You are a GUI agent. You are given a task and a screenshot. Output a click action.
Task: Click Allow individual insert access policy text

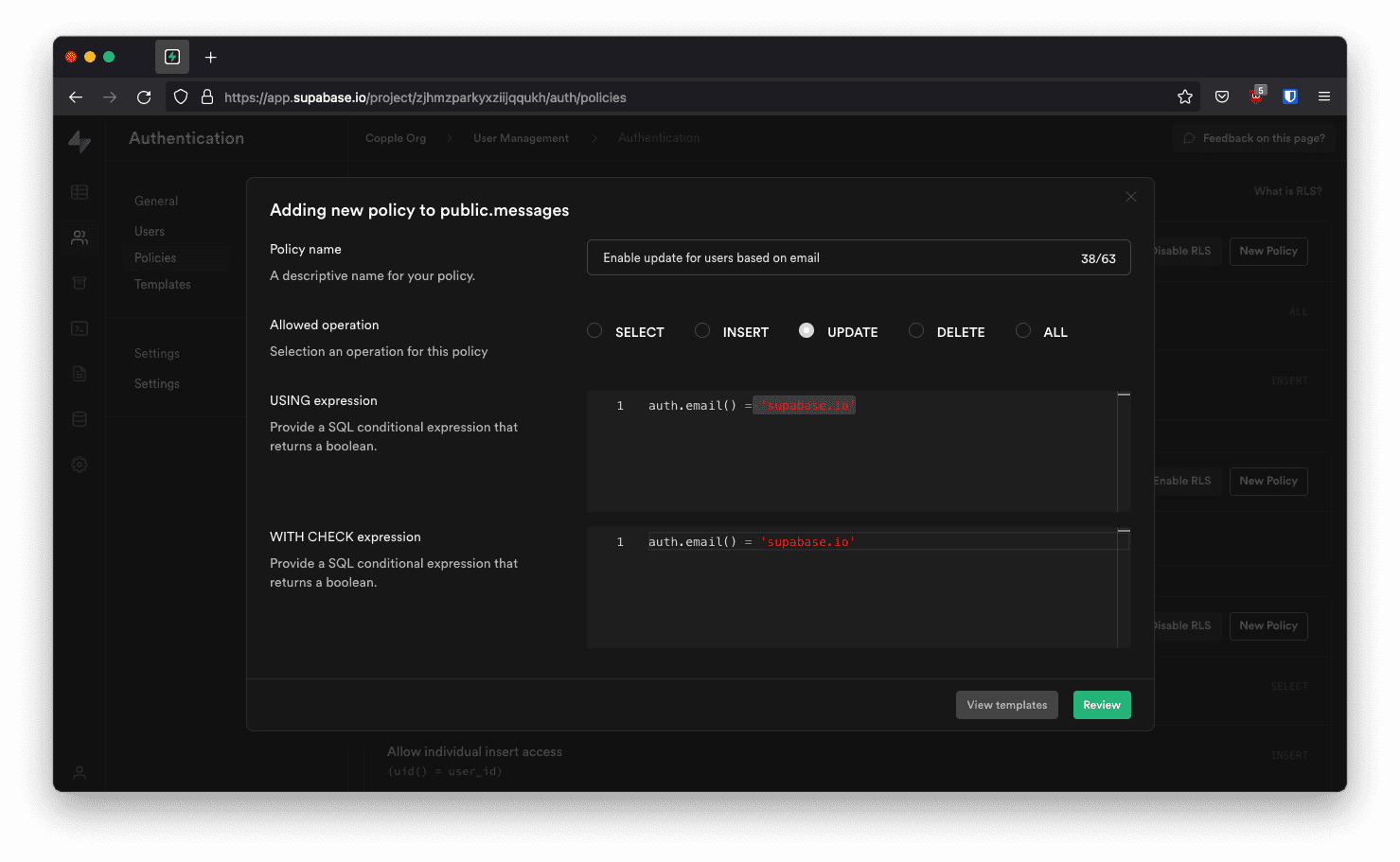click(x=474, y=751)
